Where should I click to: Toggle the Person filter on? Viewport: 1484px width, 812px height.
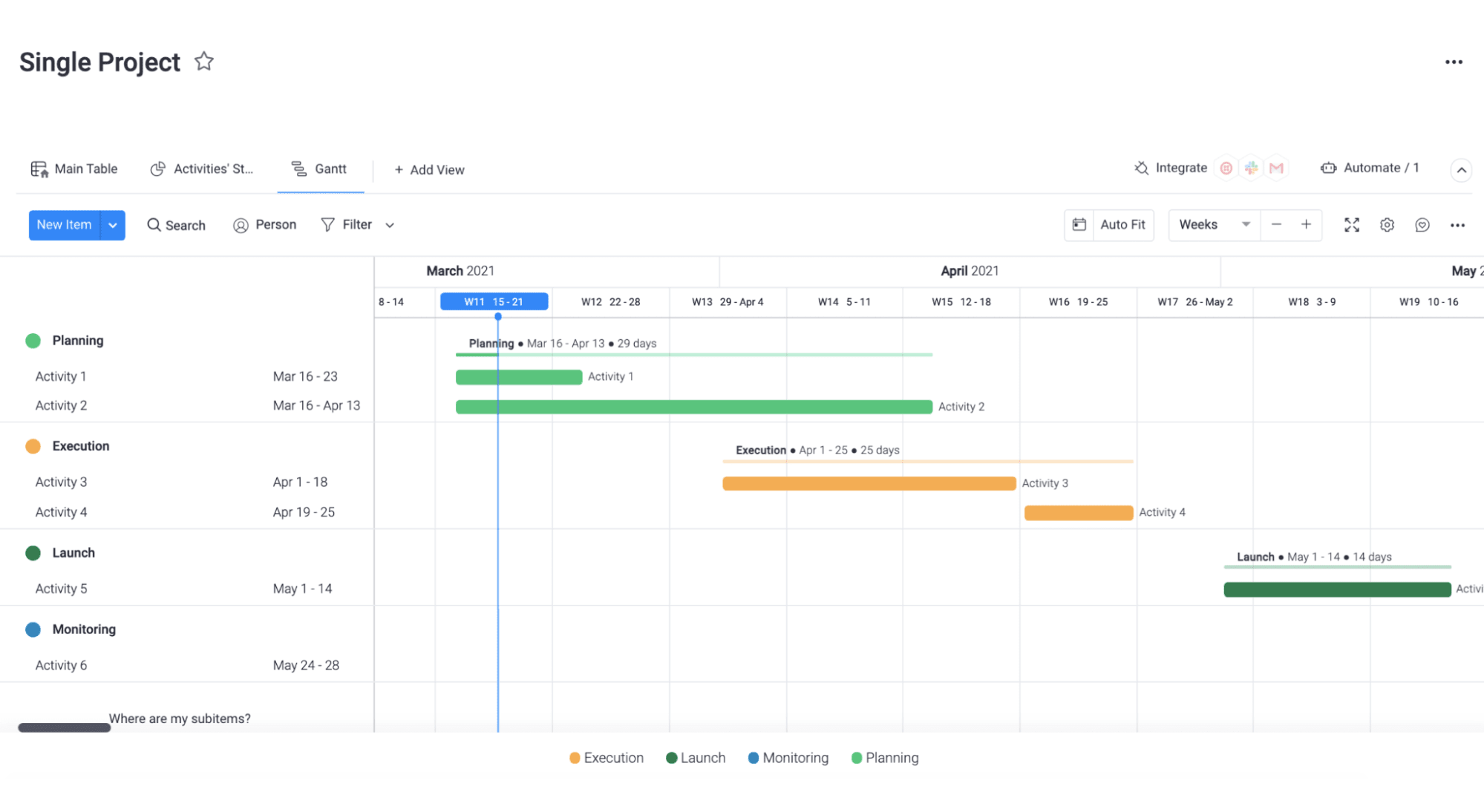click(x=265, y=224)
